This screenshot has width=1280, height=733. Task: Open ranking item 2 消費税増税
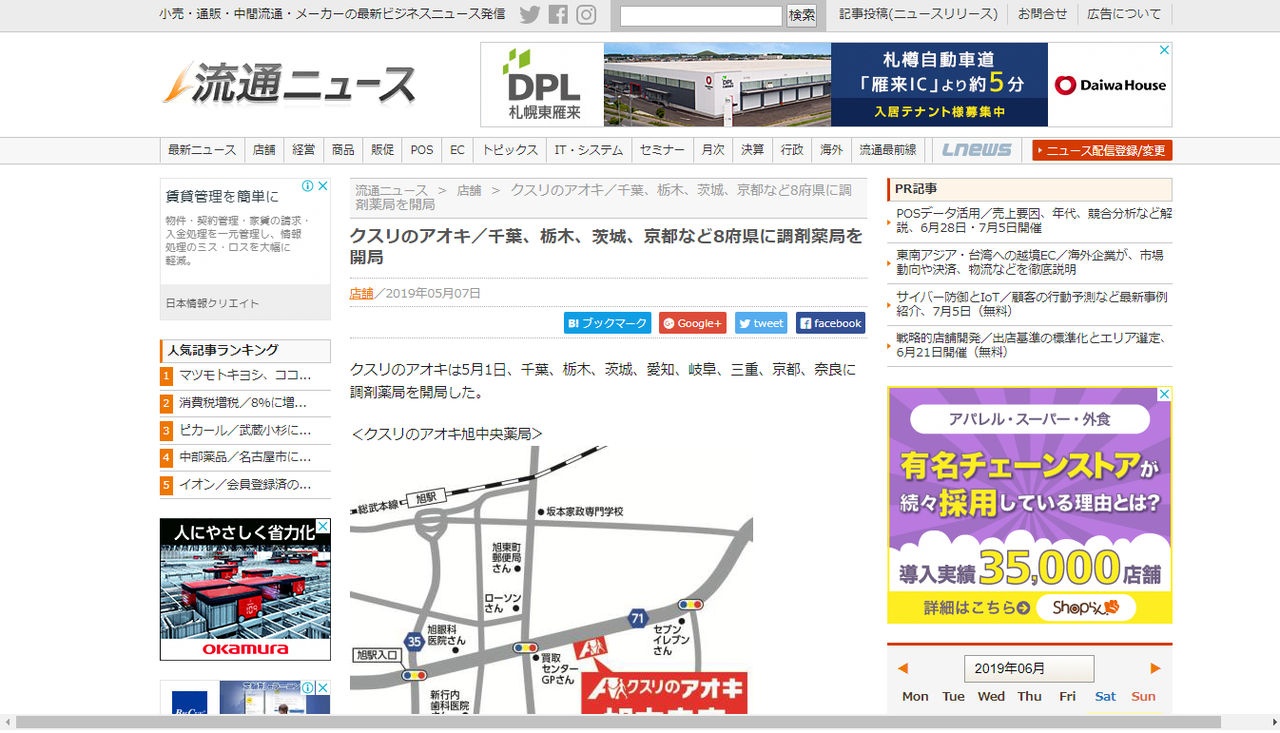pyautogui.click(x=245, y=404)
